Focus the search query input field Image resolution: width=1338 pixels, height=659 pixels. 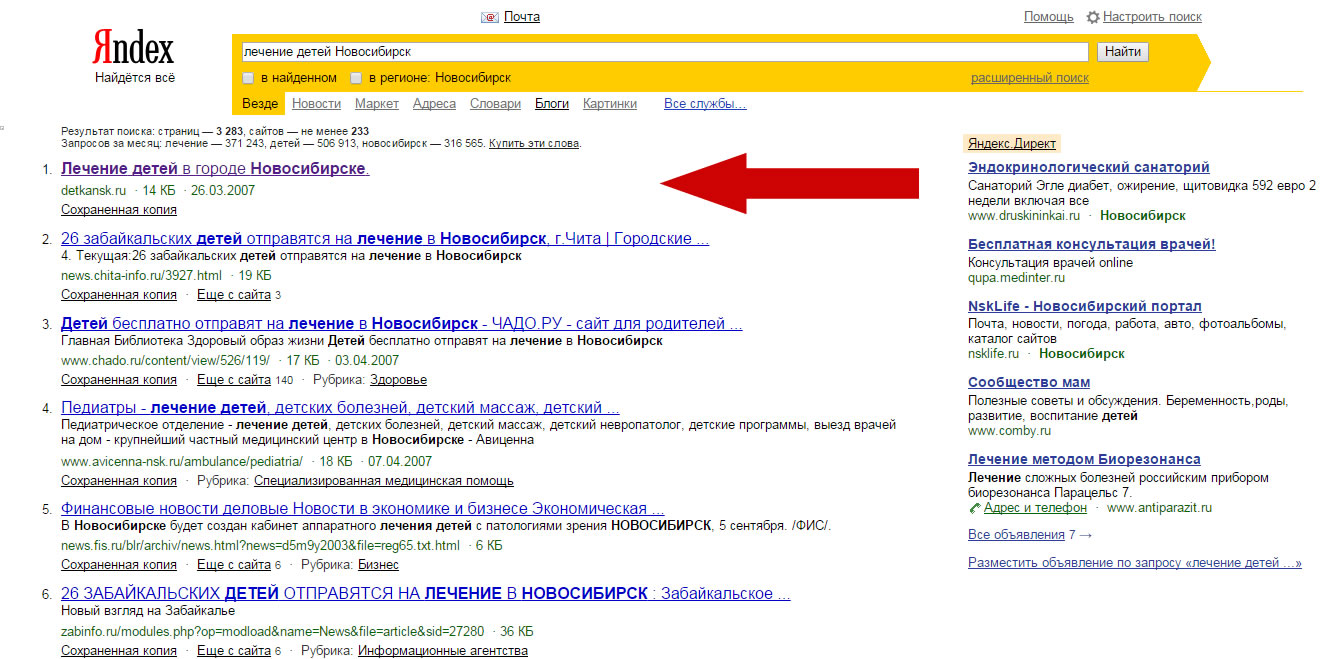664,52
